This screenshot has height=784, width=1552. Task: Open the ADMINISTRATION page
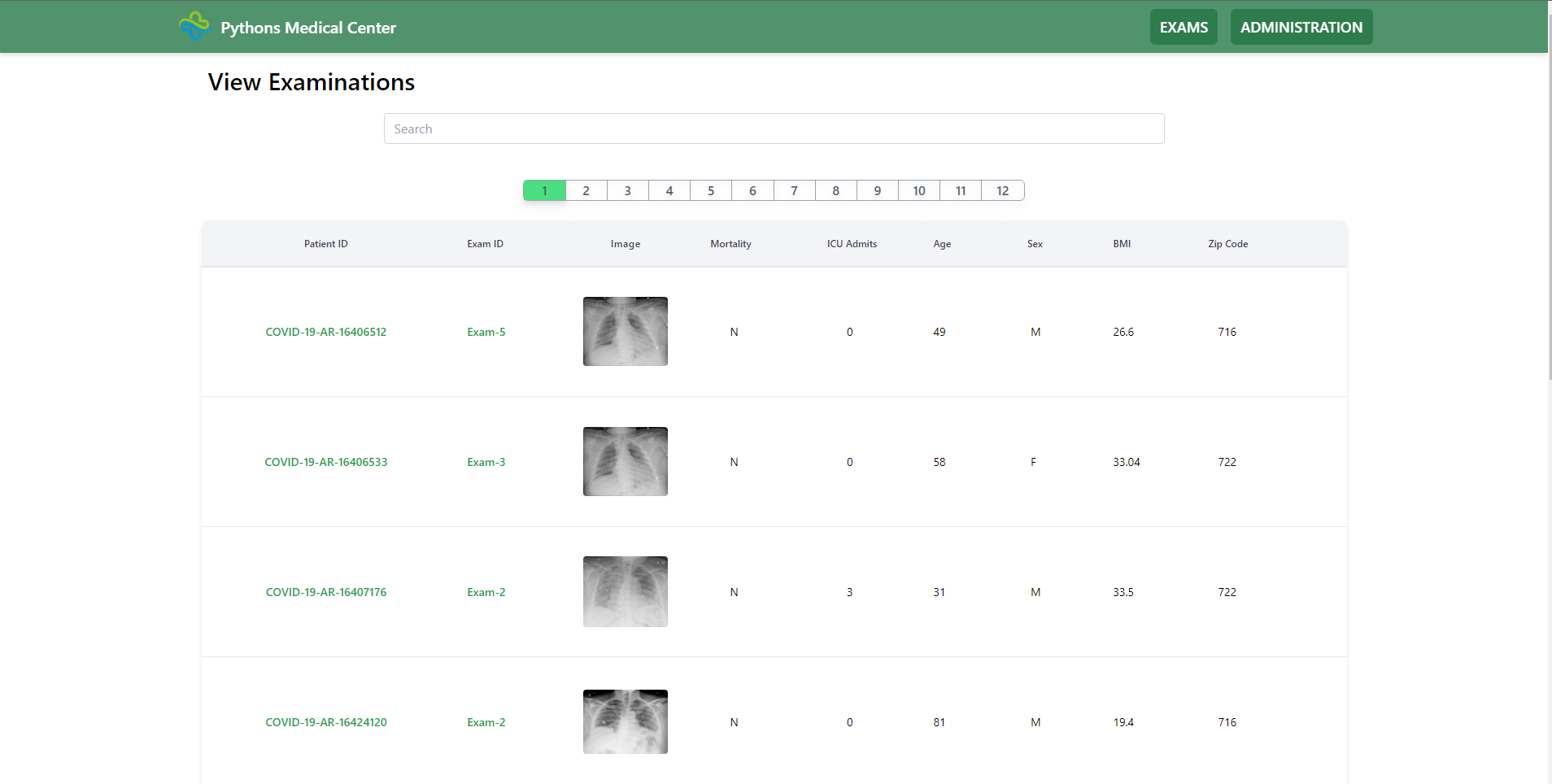(x=1301, y=27)
